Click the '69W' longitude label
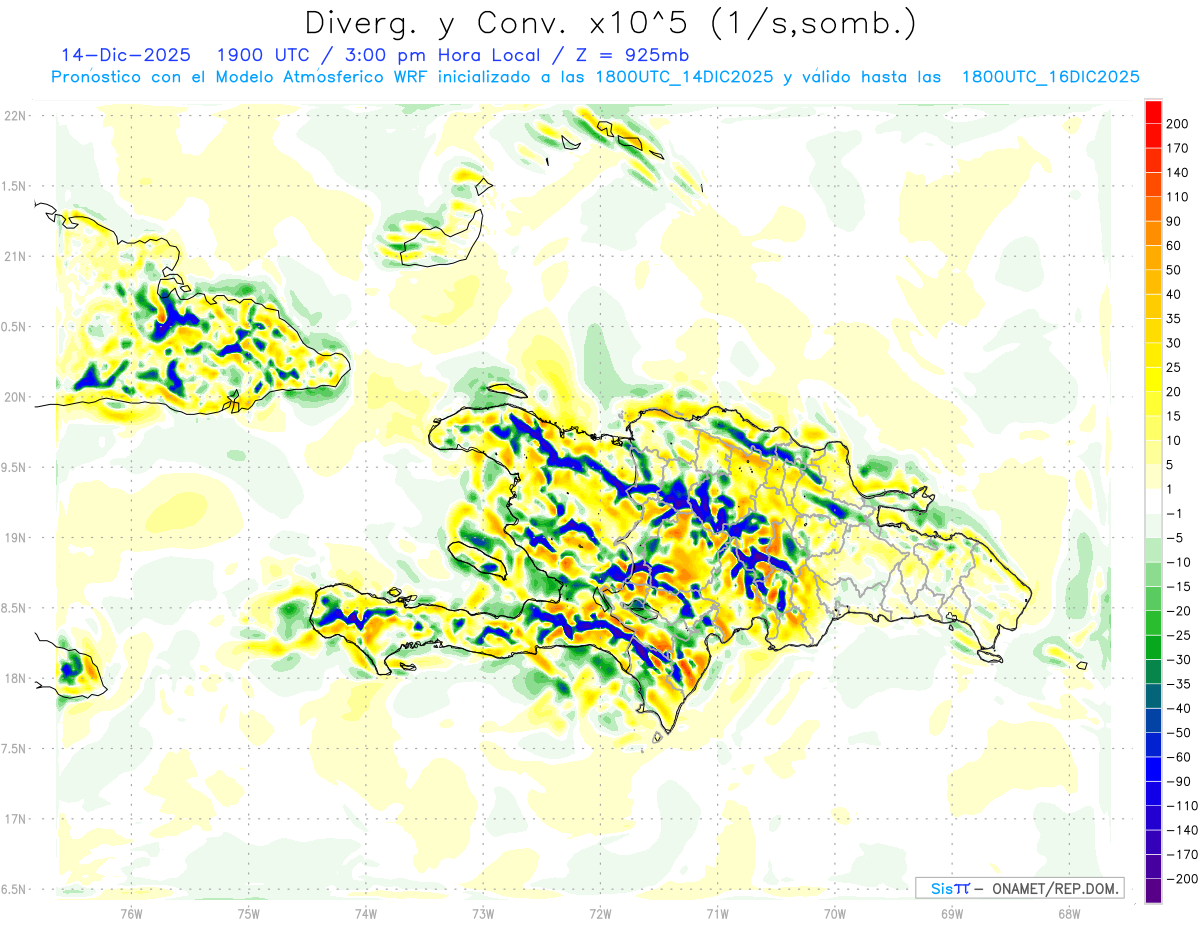The width and height of the screenshot is (1200, 927). 952,913
